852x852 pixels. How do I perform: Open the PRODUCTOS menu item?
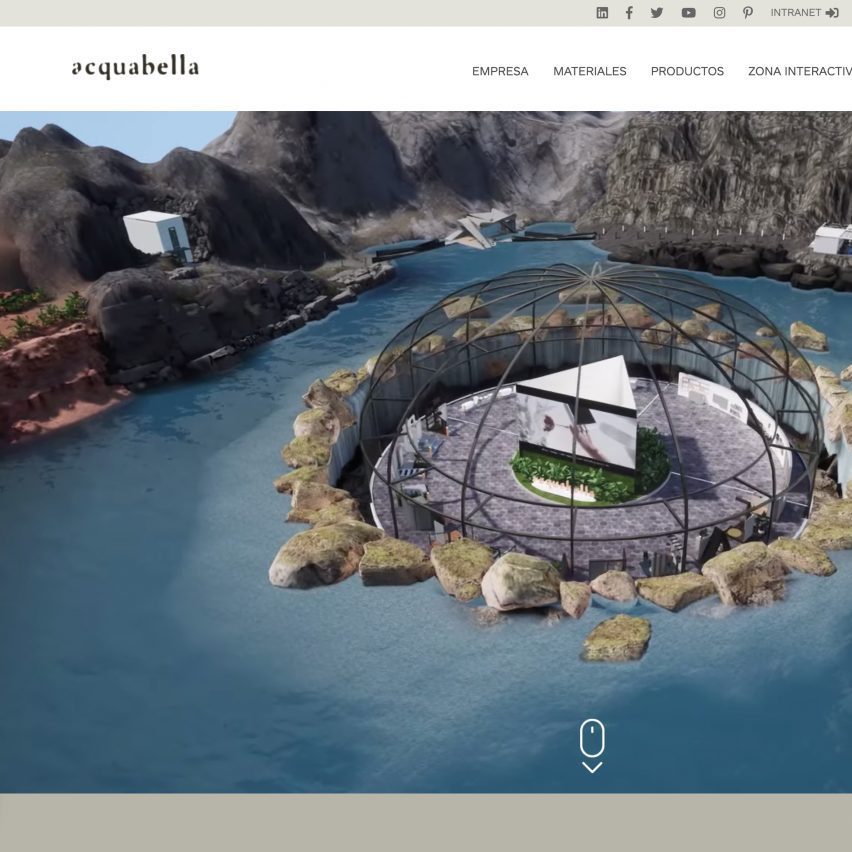[687, 71]
